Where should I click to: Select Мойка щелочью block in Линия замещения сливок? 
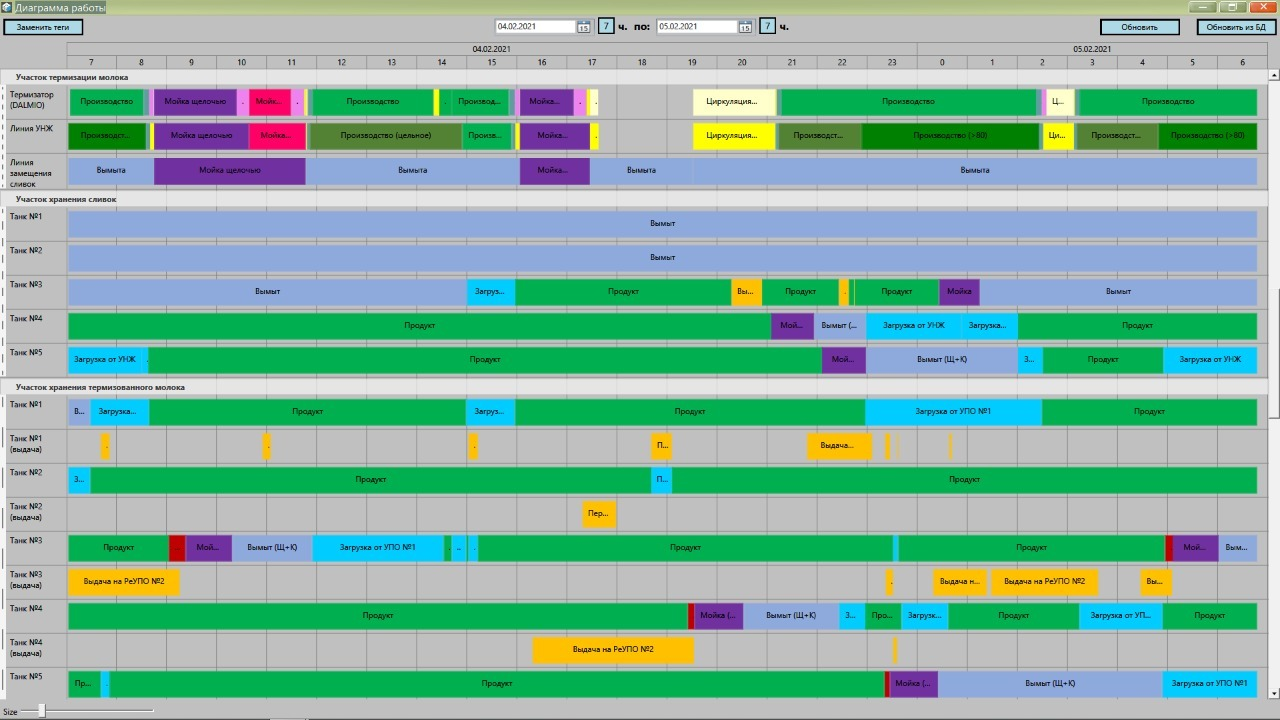click(x=230, y=171)
